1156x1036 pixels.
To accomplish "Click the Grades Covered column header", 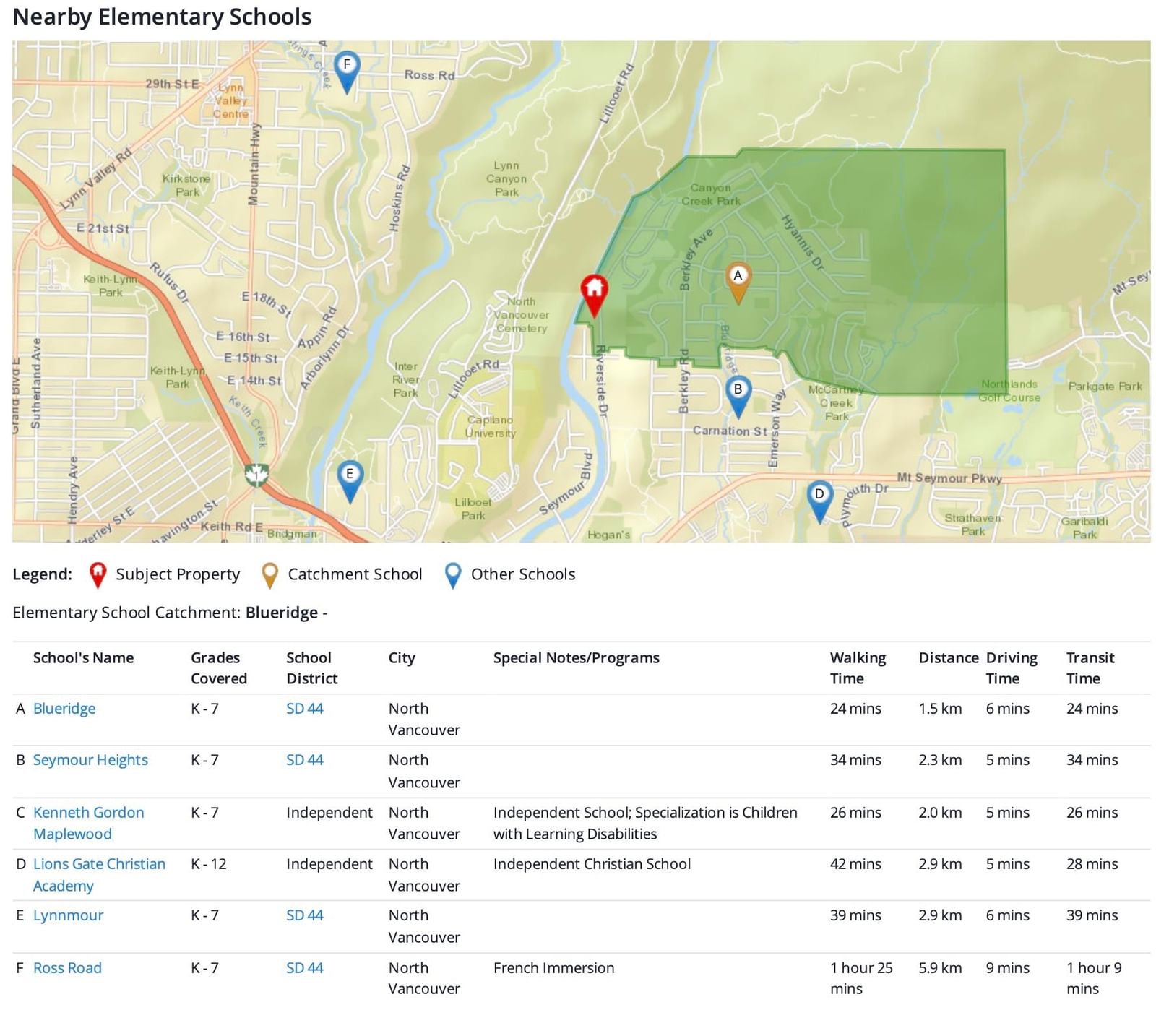I will click(x=219, y=668).
